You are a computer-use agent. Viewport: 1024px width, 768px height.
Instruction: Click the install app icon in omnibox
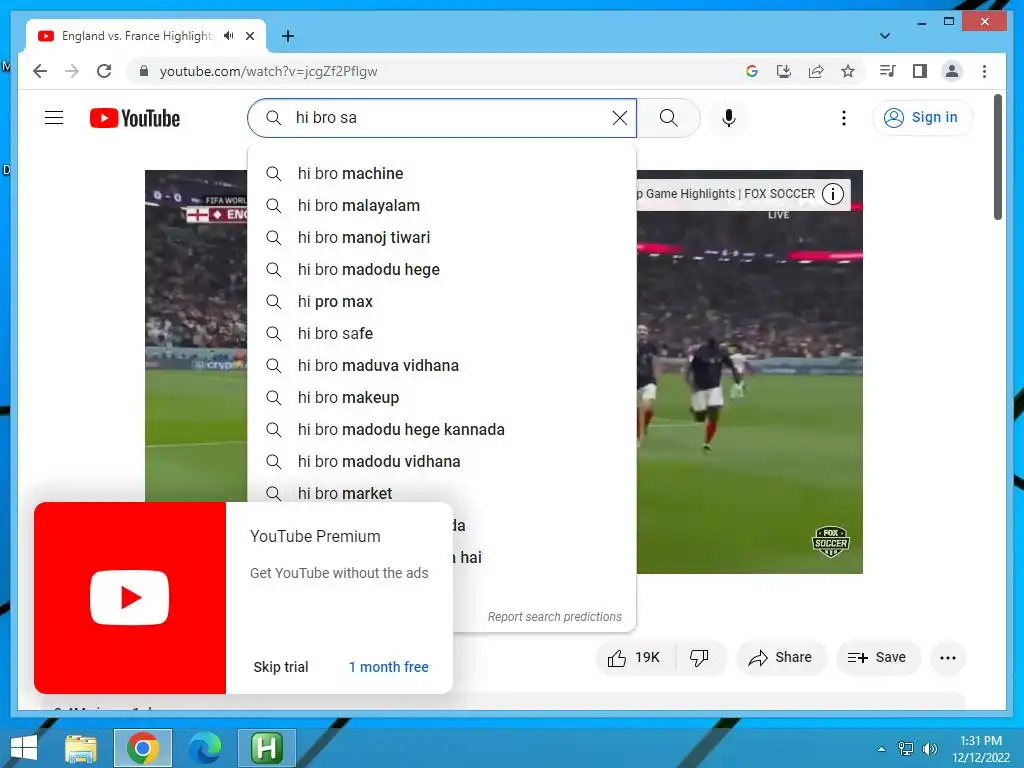click(784, 71)
